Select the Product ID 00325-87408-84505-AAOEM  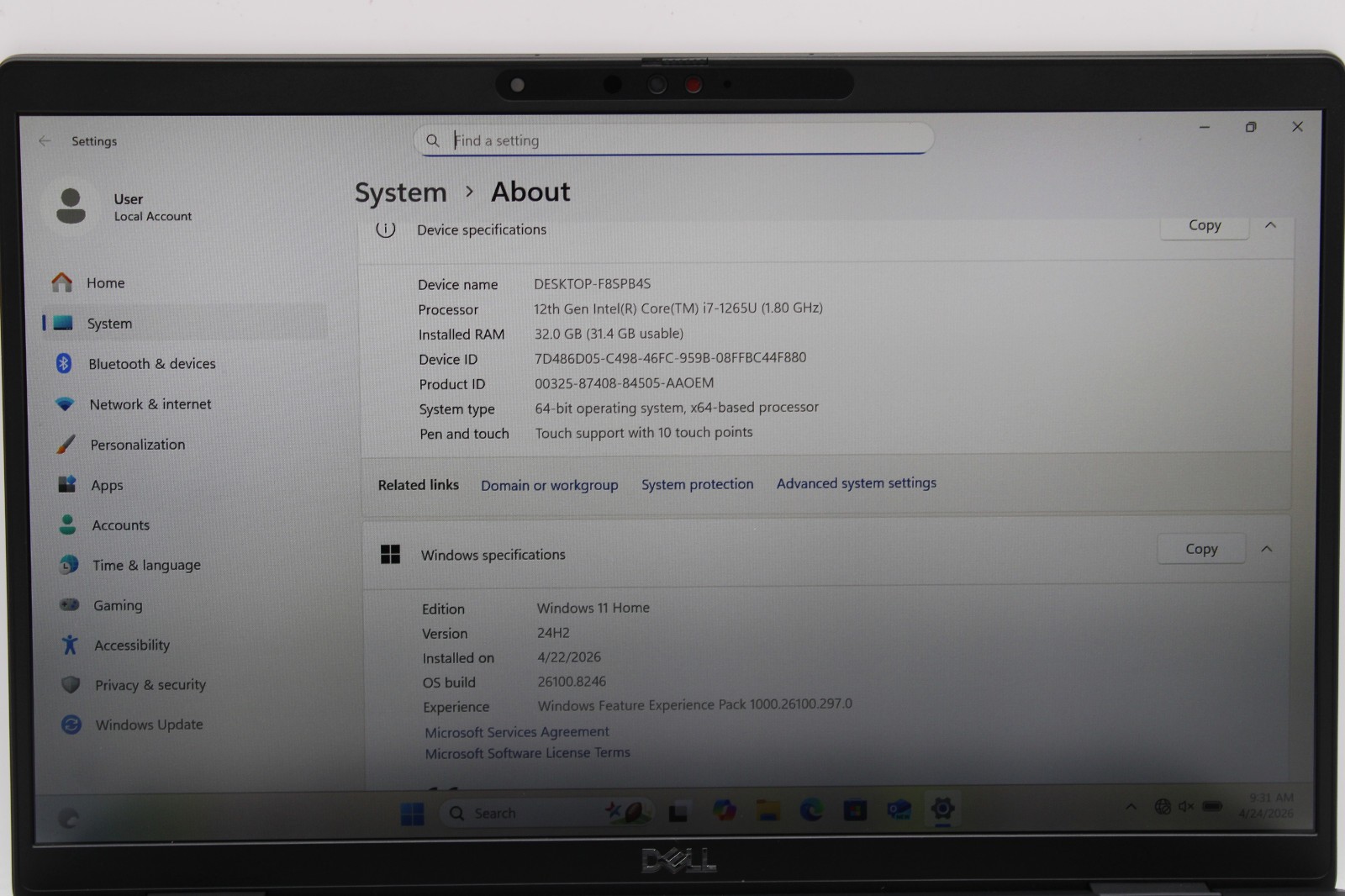tap(624, 383)
